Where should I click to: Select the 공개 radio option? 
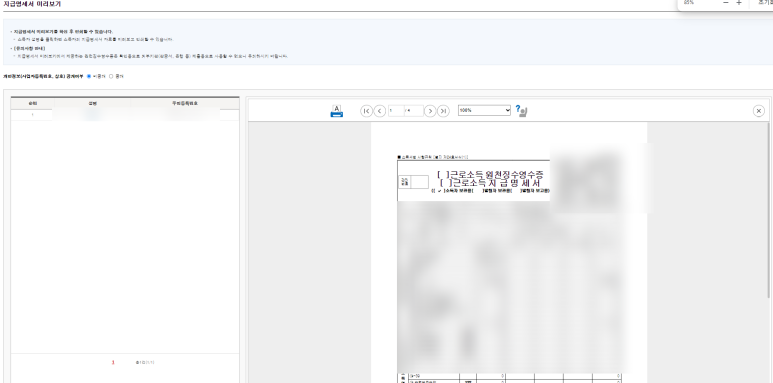pos(111,76)
